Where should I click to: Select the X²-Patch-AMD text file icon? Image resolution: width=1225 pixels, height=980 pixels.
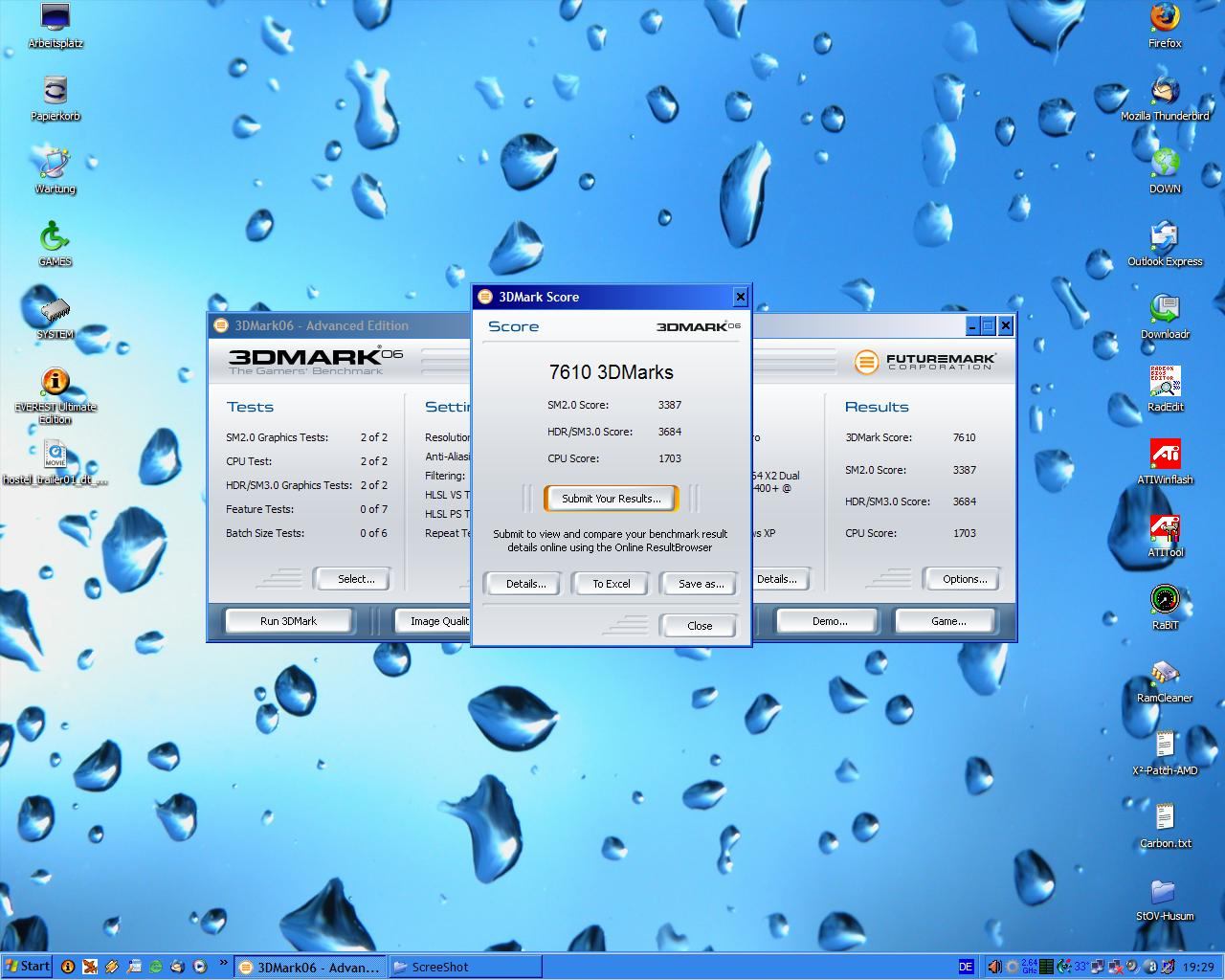[x=1165, y=753]
